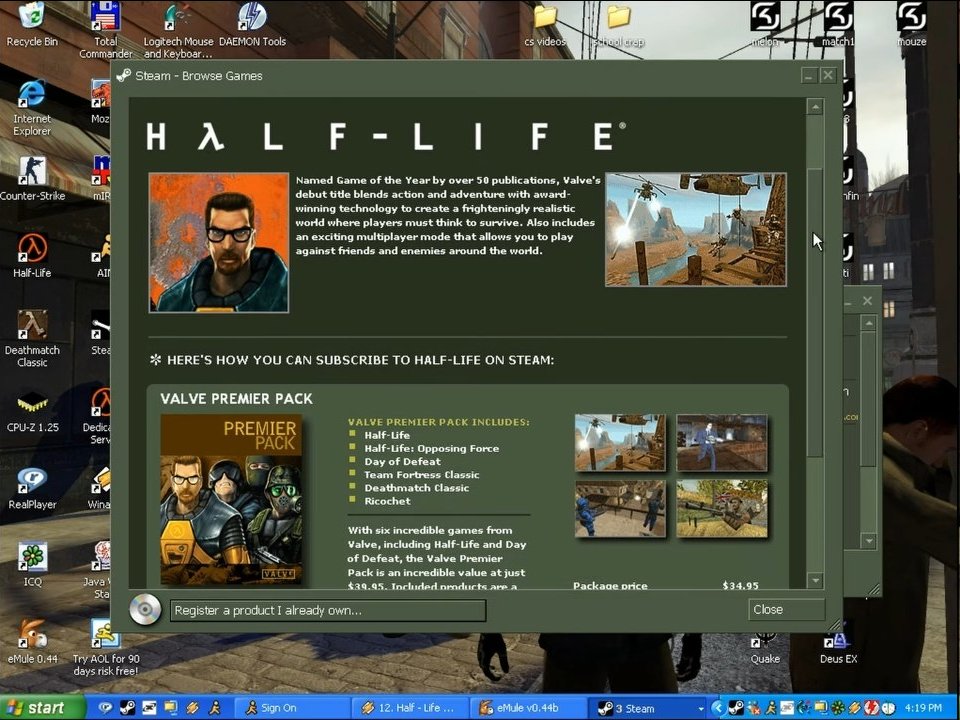This screenshot has width=960, height=720.
Task: Switch to eMule v0.44b taskbar item
Action: click(528, 708)
